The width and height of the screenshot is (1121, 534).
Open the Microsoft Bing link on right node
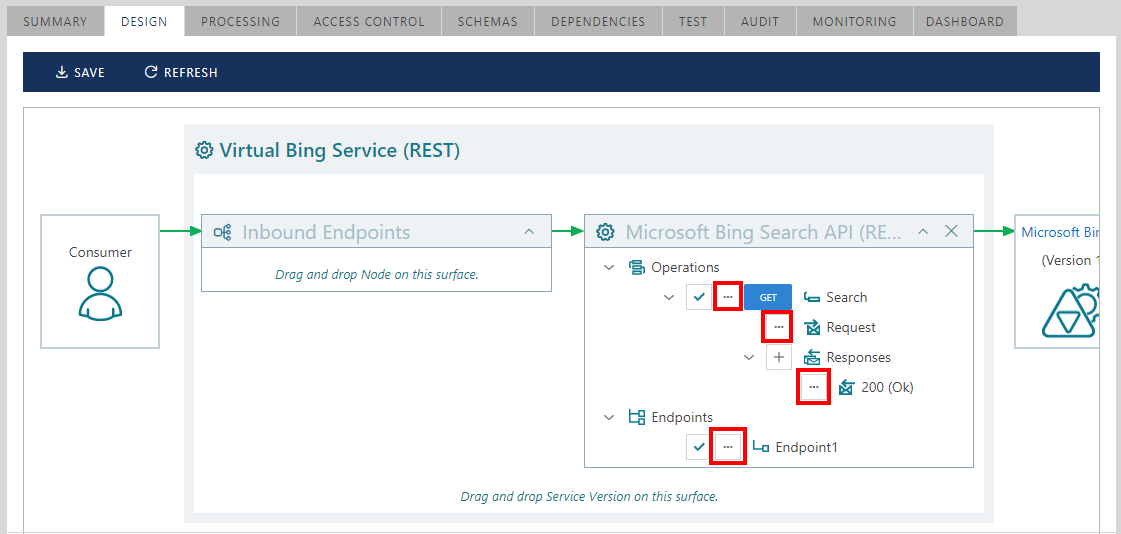click(x=1060, y=232)
